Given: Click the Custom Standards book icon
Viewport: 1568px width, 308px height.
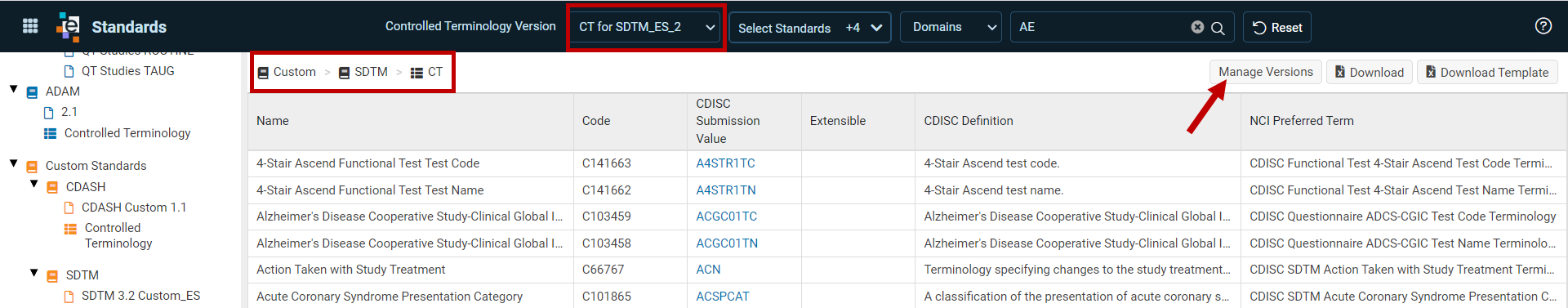Looking at the screenshot, I should point(32,167).
